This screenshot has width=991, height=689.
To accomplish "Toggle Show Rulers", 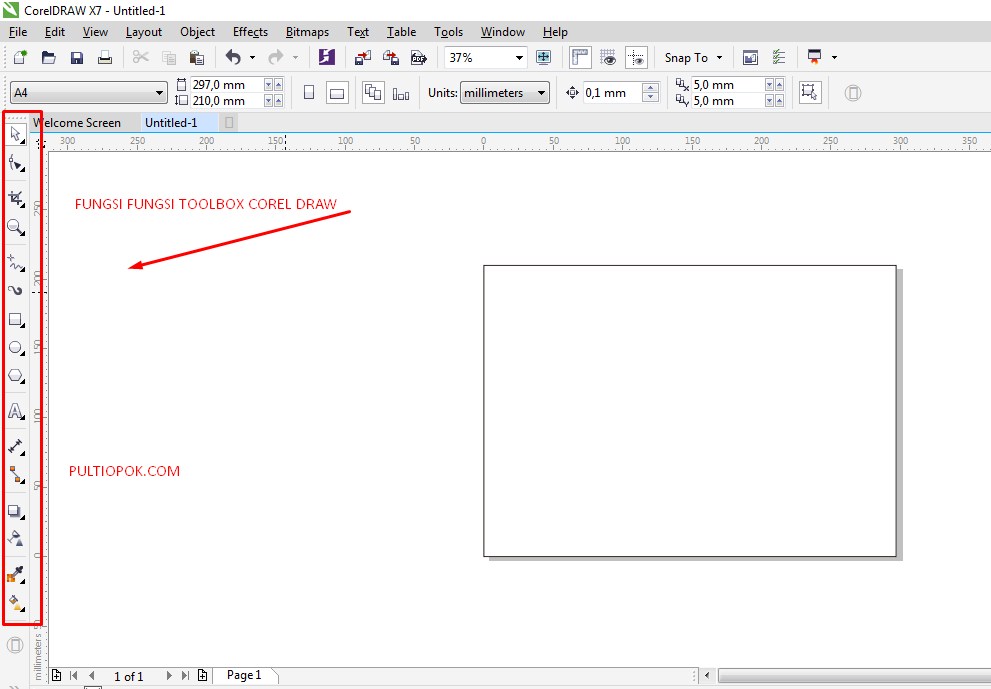I will (x=580, y=58).
